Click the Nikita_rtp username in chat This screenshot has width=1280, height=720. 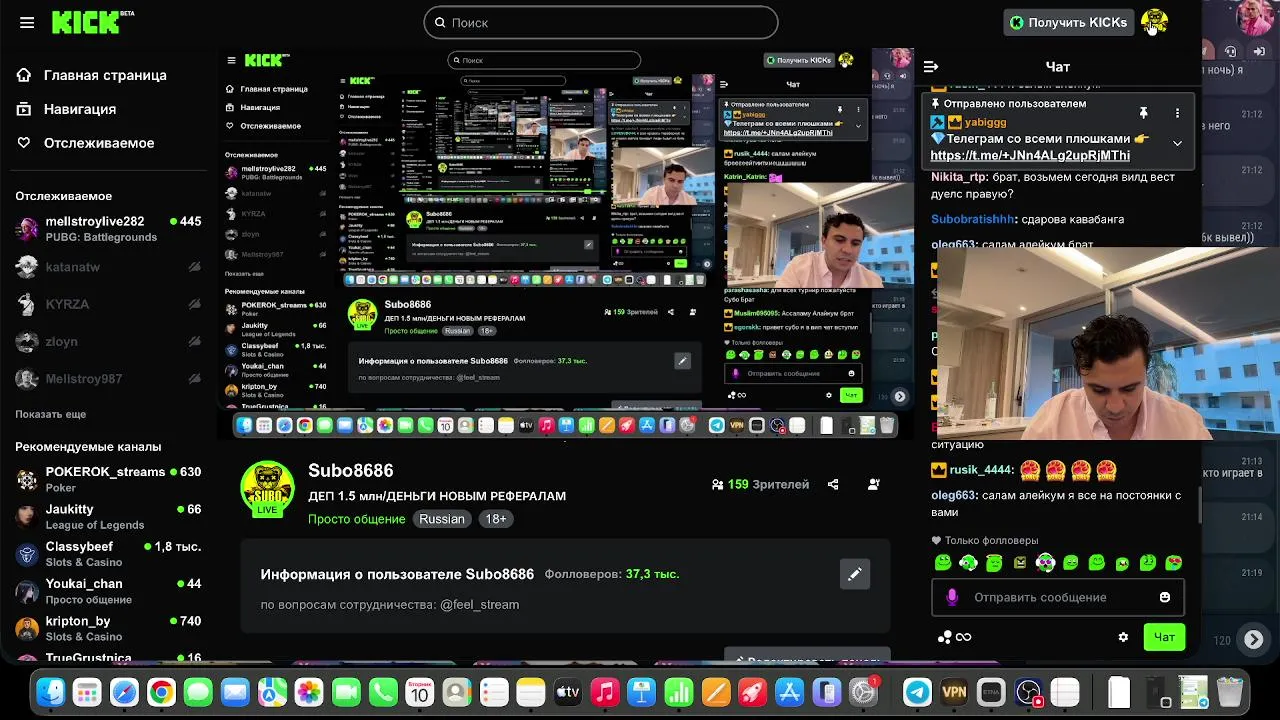(x=959, y=177)
